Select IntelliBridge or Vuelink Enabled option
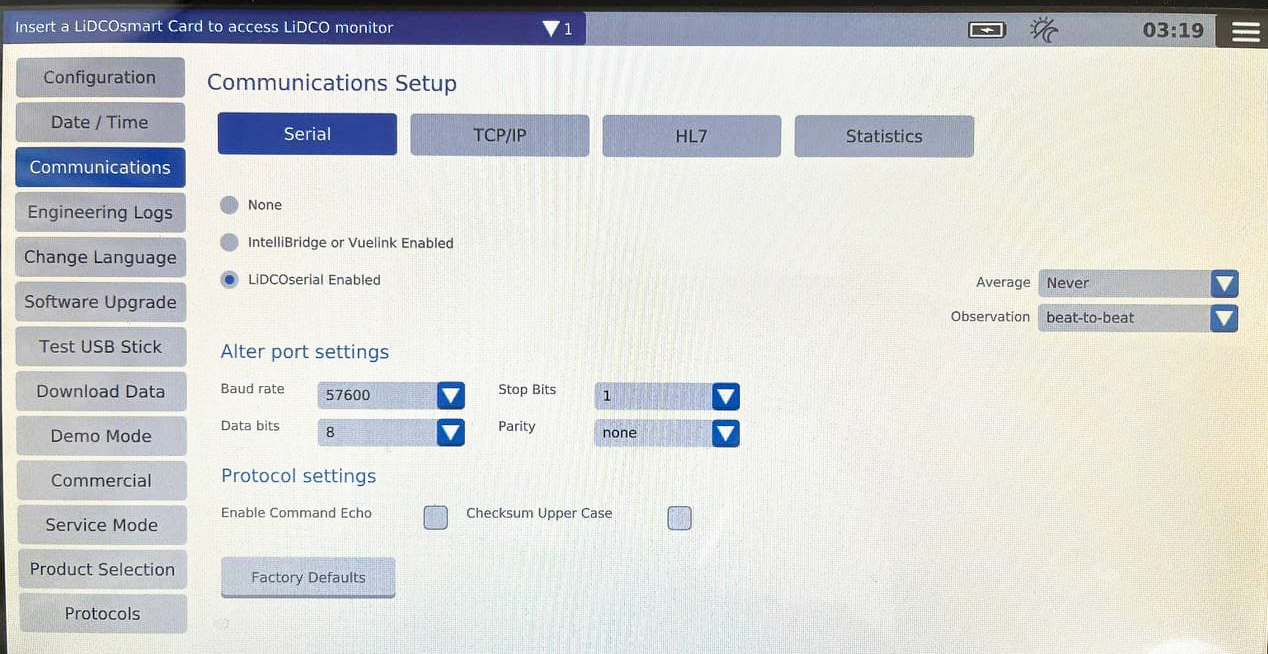The width and height of the screenshot is (1268, 654). (229, 243)
